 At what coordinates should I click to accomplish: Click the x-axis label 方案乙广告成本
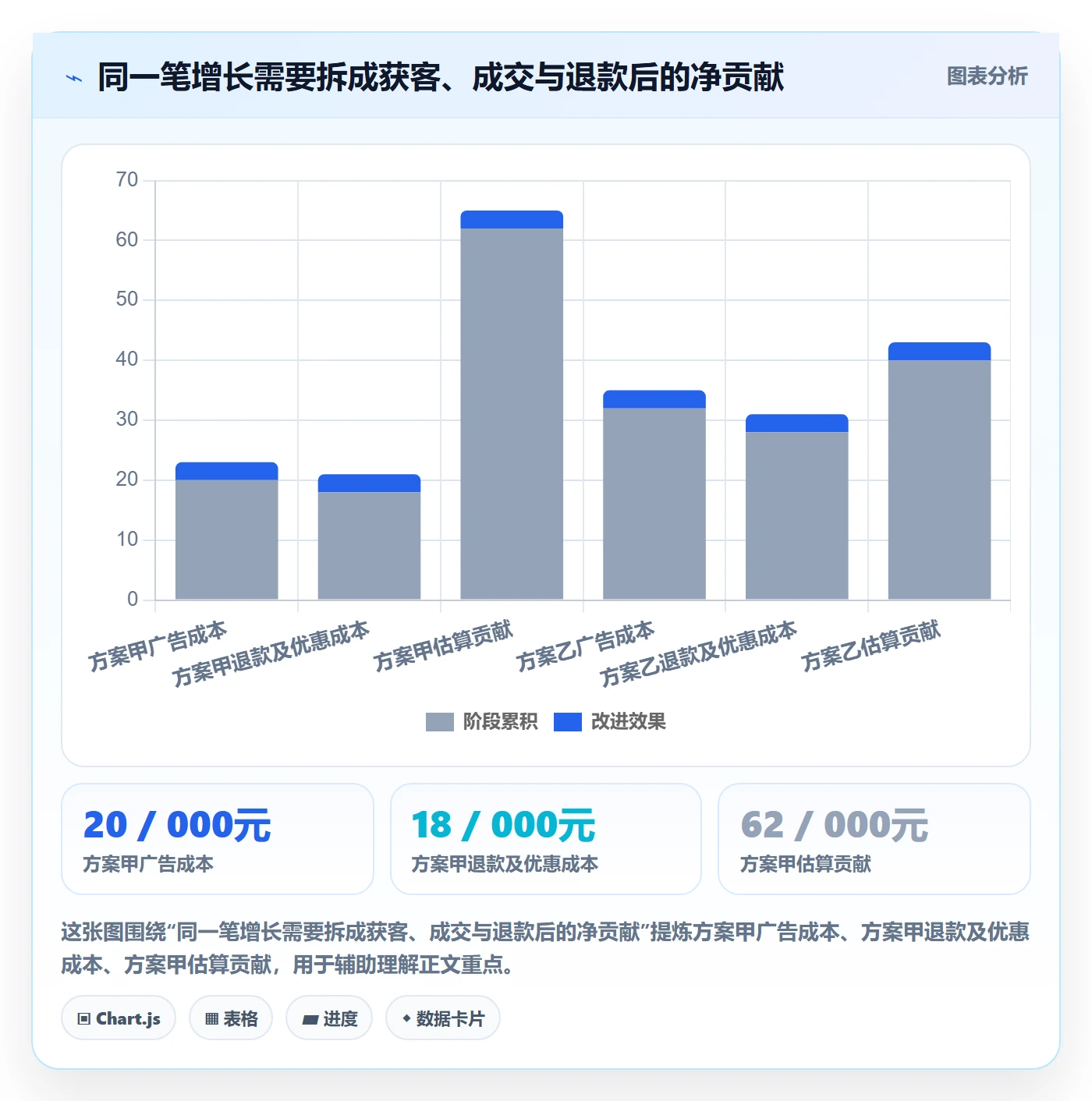coord(585,646)
